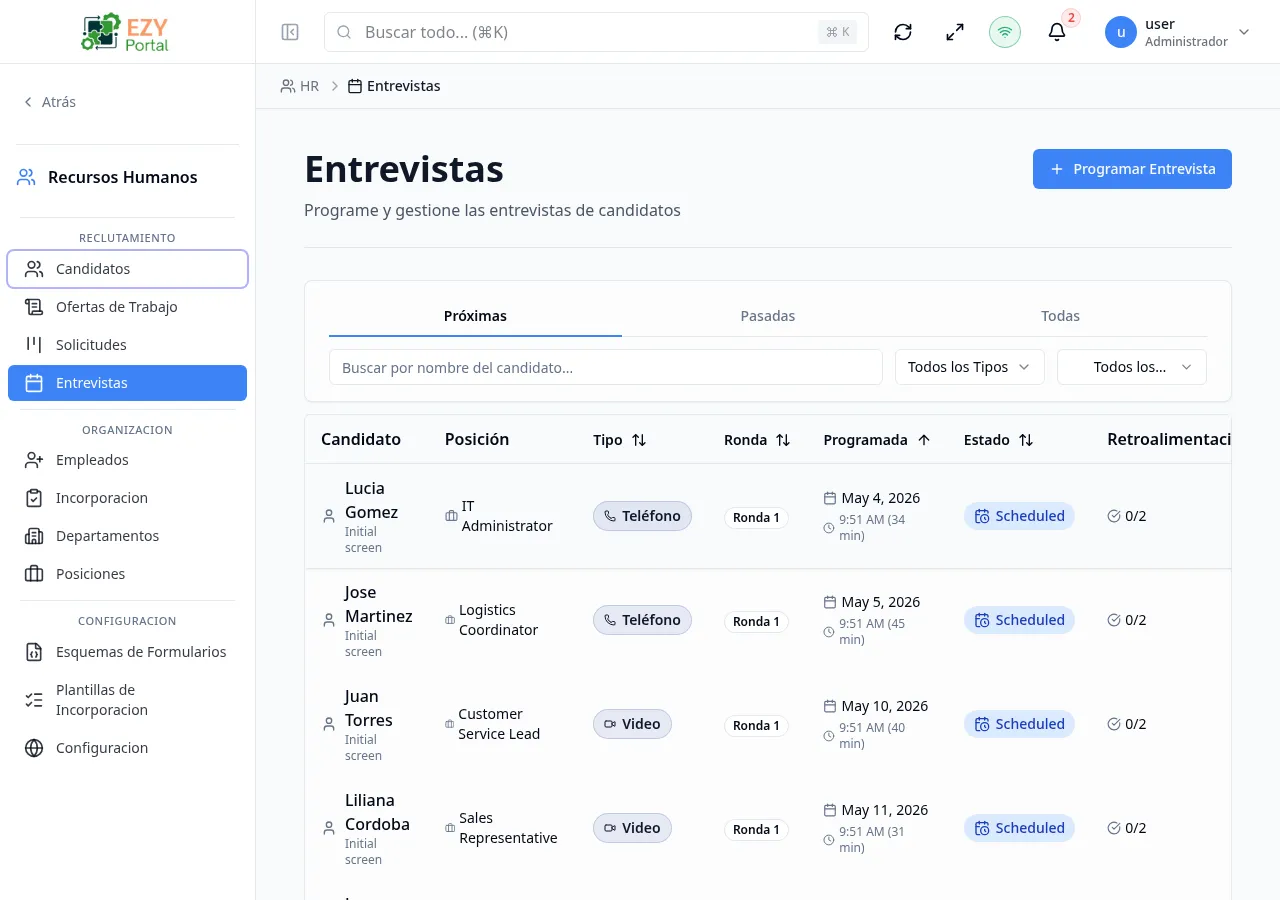Click the Empleados sidebar icon
This screenshot has width=1280, height=900.
34,460
